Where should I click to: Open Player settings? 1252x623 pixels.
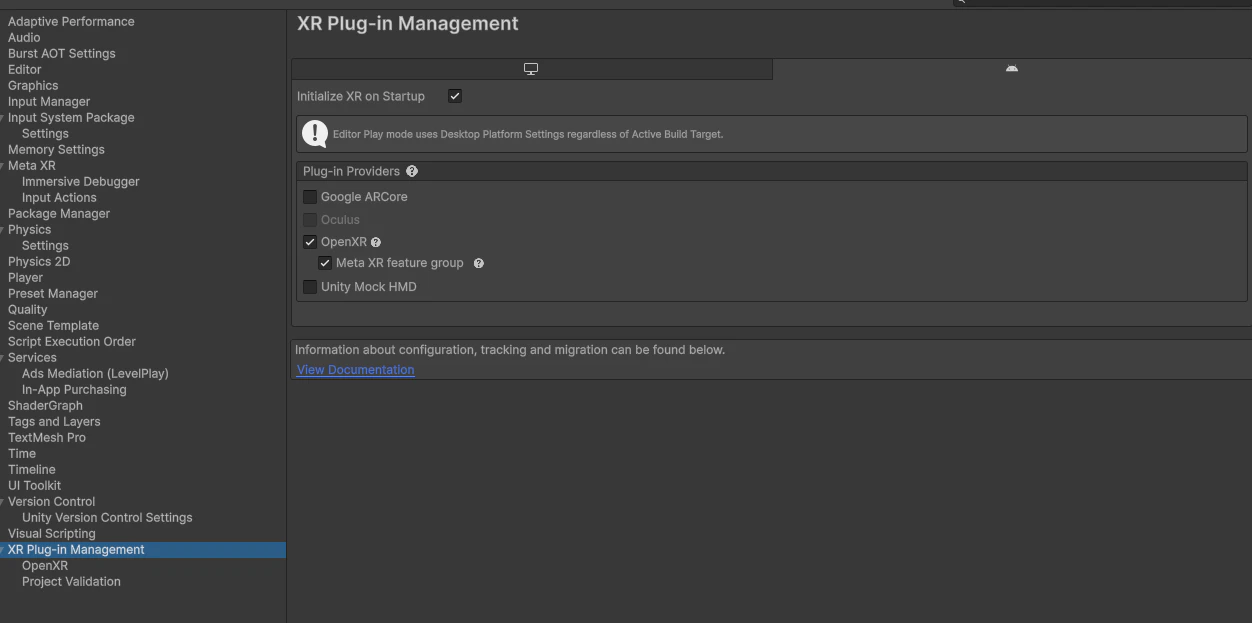click(x=25, y=277)
